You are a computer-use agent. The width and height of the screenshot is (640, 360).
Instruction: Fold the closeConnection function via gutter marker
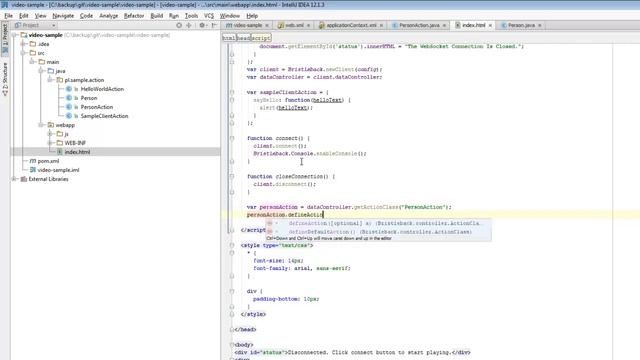tap(232, 177)
